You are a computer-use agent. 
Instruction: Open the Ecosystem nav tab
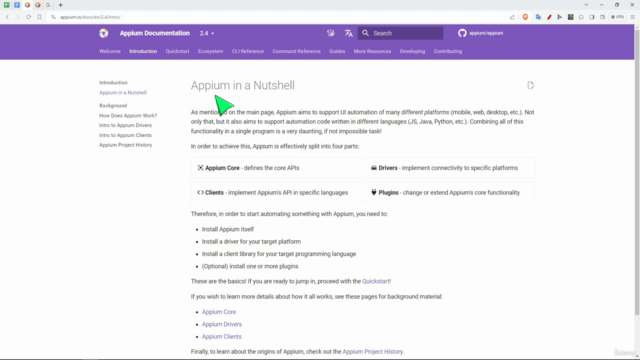(x=210, y=51)
